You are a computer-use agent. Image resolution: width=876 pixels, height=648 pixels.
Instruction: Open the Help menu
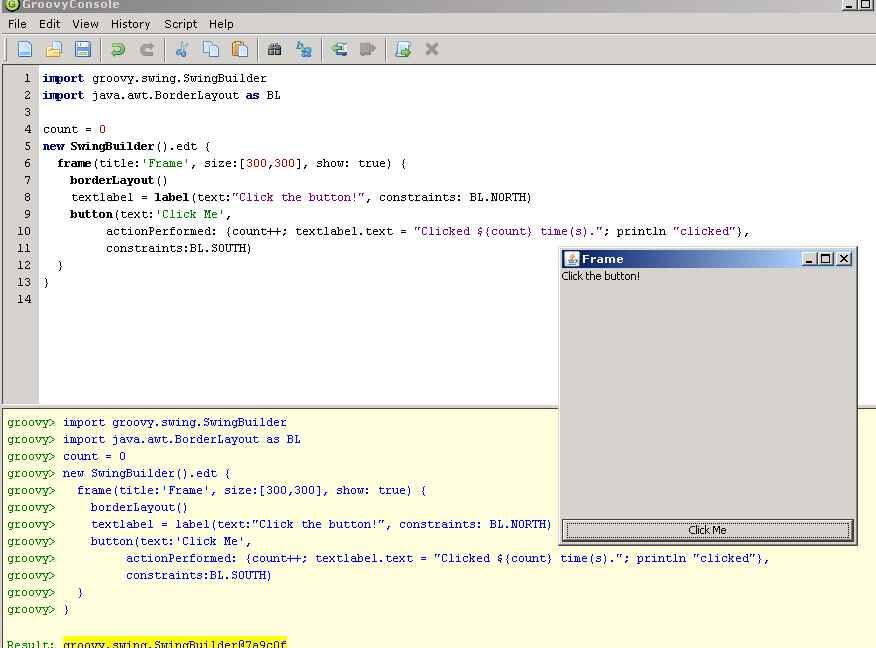pos(221,24)
